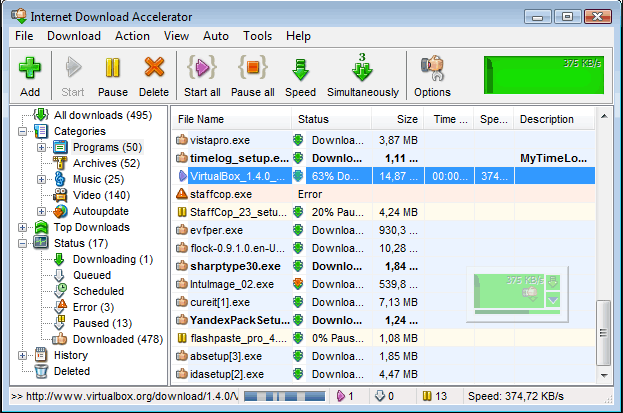This screenshot has width=623, height=413.
Task: Expand the Top Downloads tree node
Action: click(x=23, y=227)
